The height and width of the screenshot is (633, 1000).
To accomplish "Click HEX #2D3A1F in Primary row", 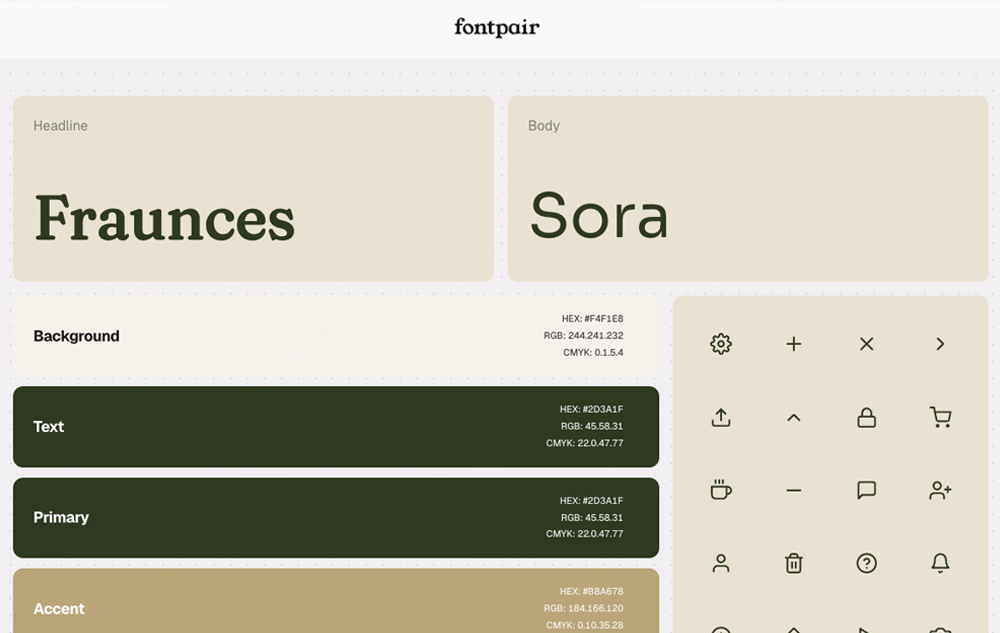I will click(x=591, y=501).
